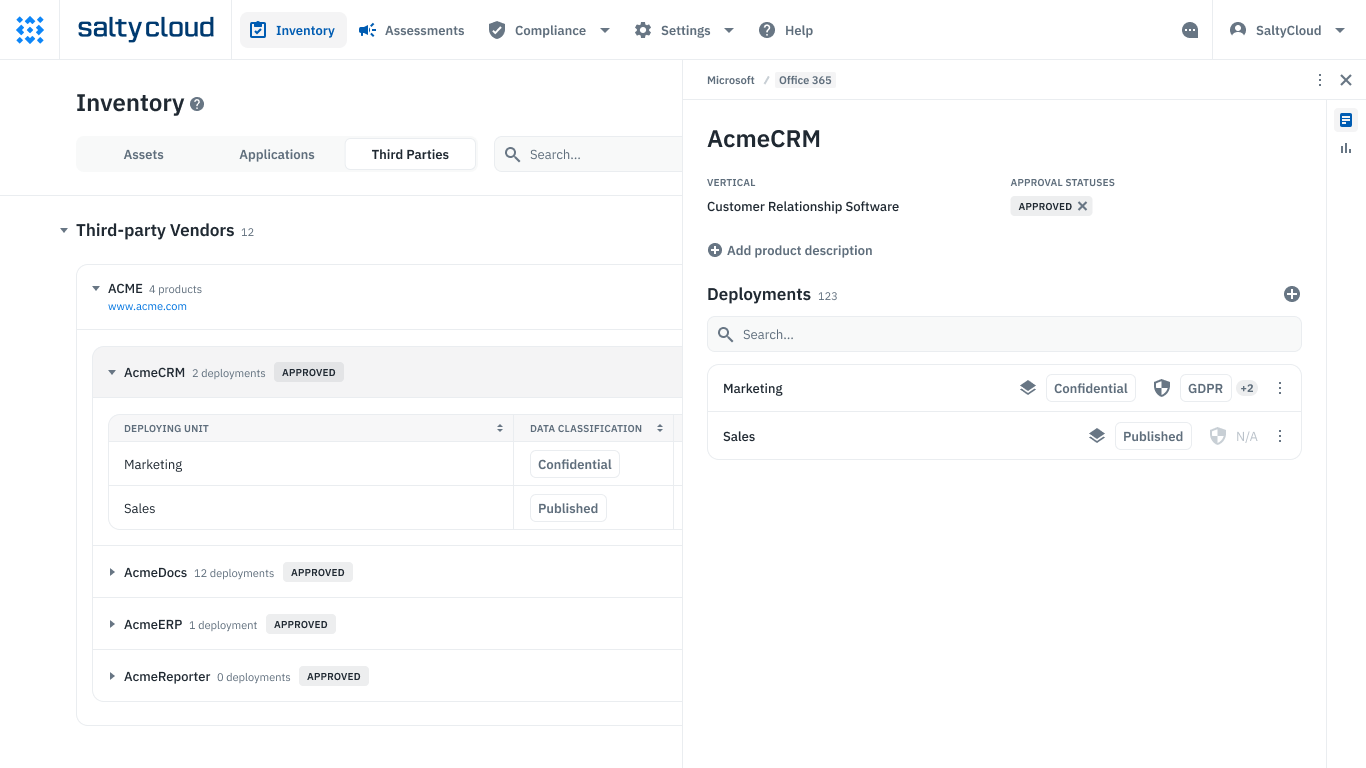The image size is (1366, 768).
Task: Collapse the Third-party Vendors section
Action: click(64, 231)
